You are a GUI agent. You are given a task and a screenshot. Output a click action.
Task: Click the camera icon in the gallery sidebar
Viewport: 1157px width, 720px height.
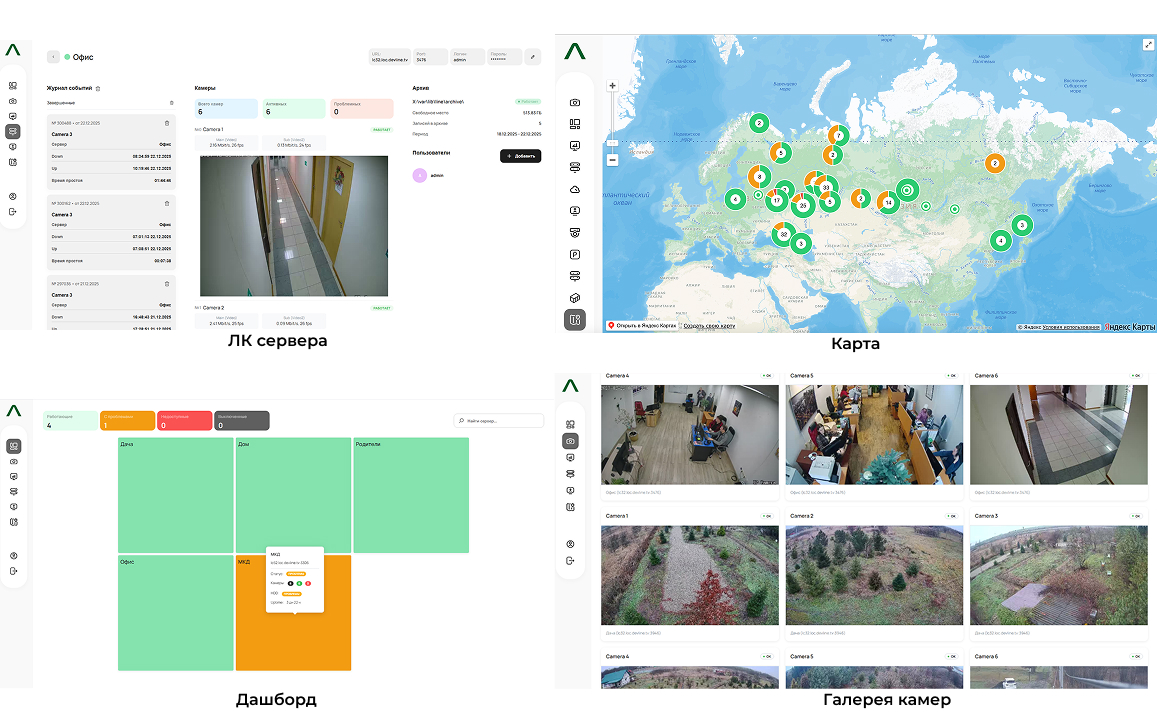(570, 441)
